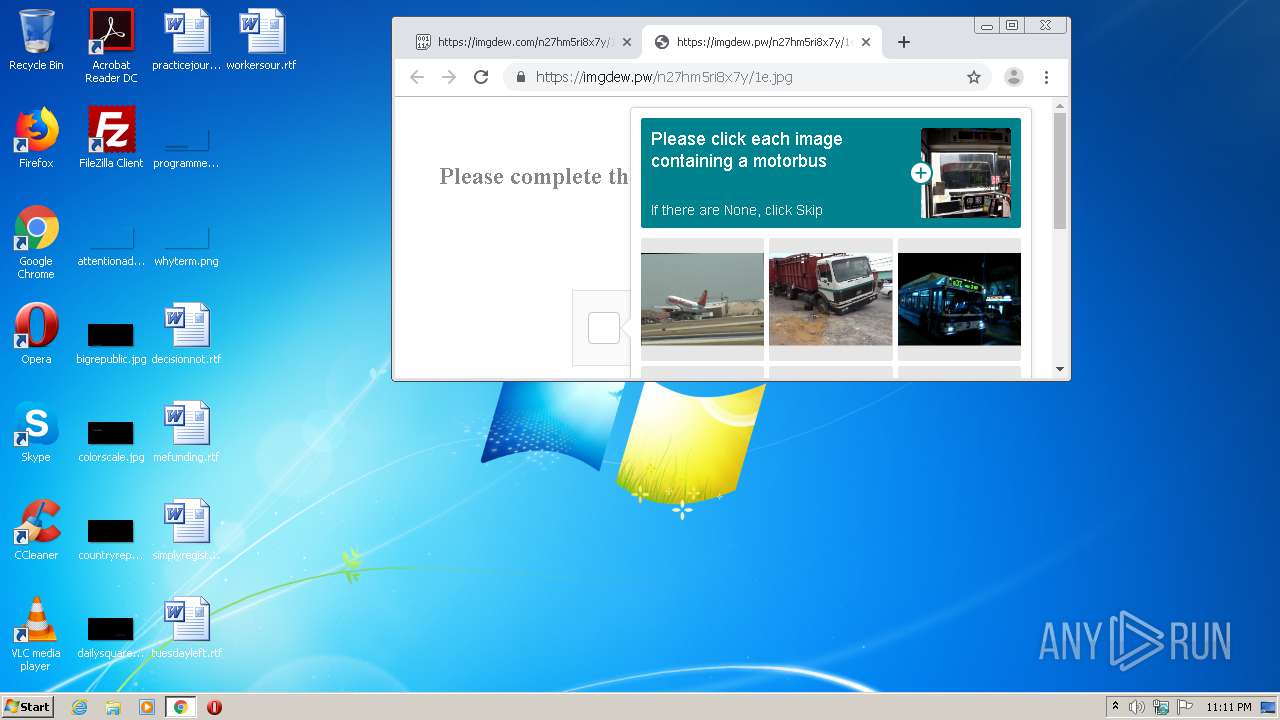
Task: Click the Chrome forward arrow
Action: pyautogui.click(x=449, y=77)
